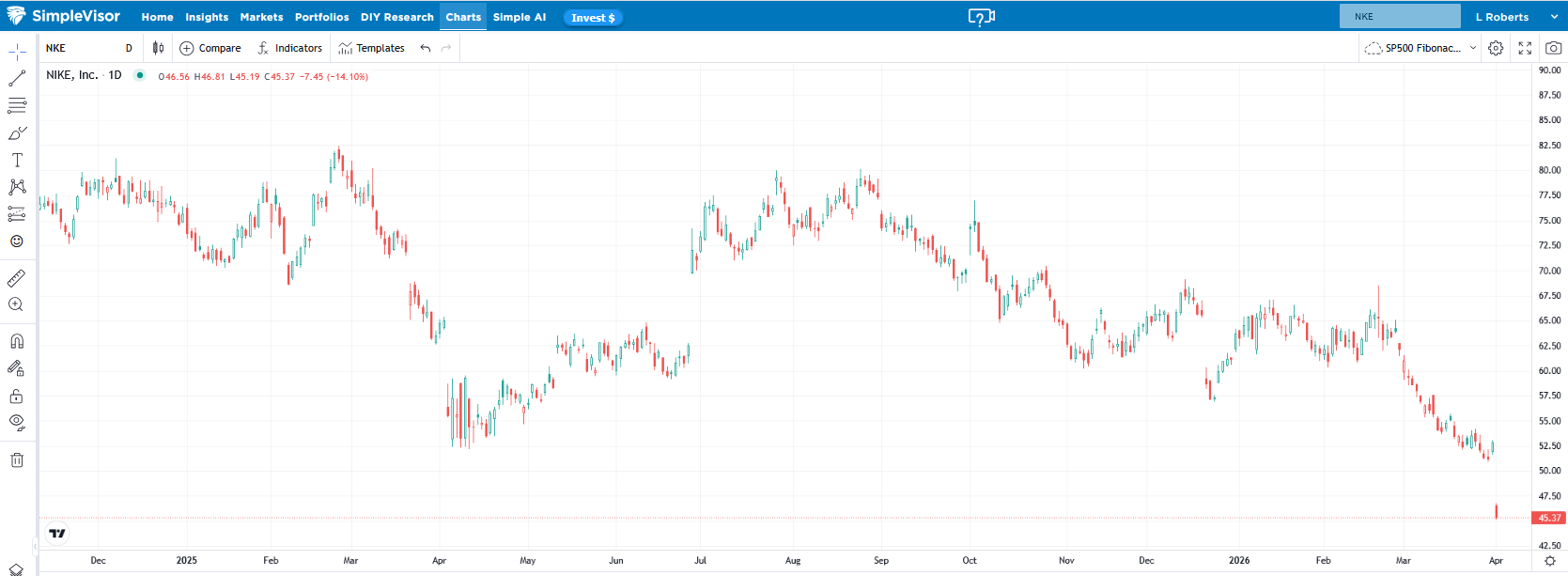Open the candlestick chart style menu
This screenshot has height=576, width=1568.
[x=158, y=48]
